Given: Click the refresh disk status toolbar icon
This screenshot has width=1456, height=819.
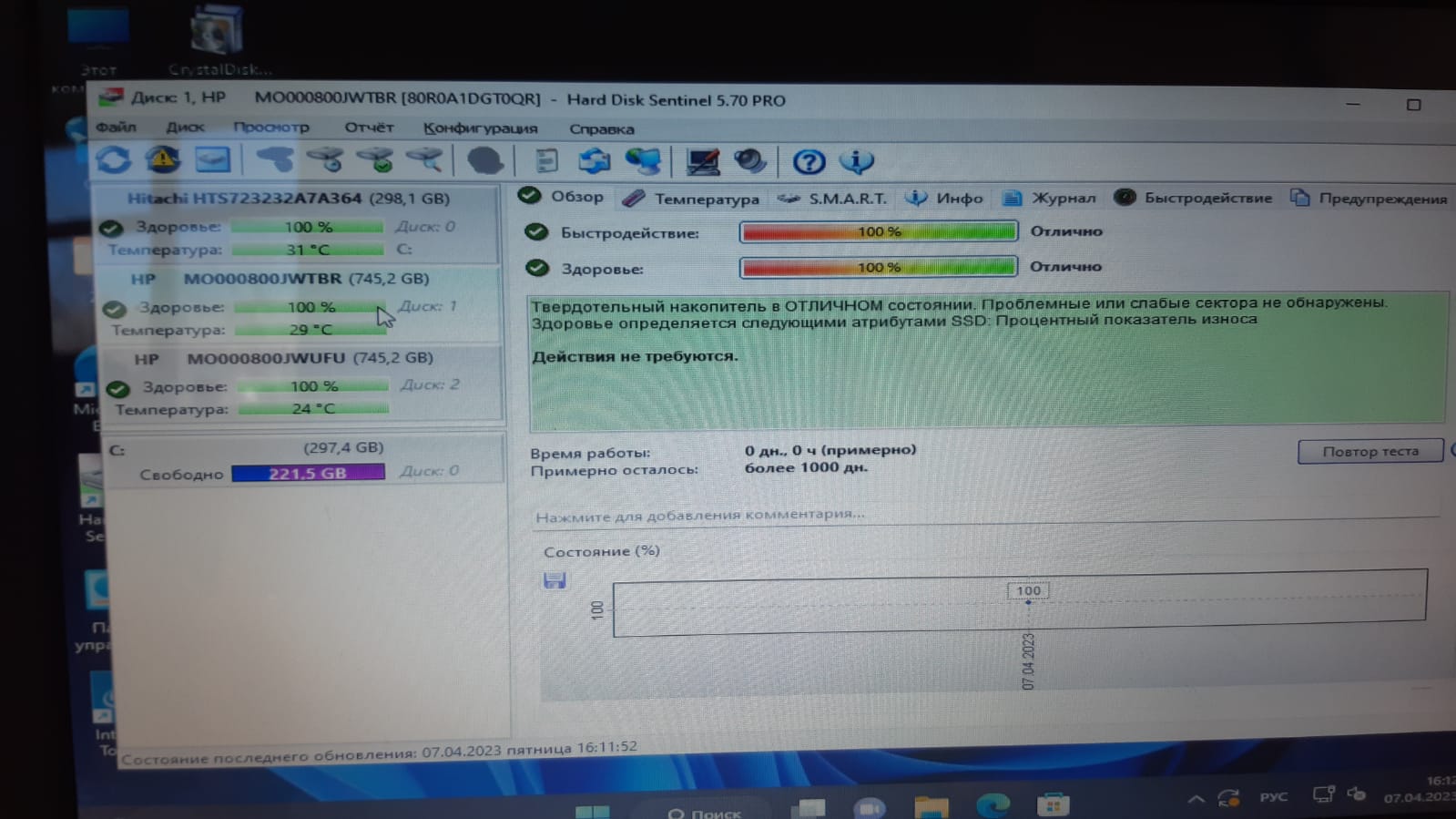Looking at the screenshot, I should click(x=114, y=159).
